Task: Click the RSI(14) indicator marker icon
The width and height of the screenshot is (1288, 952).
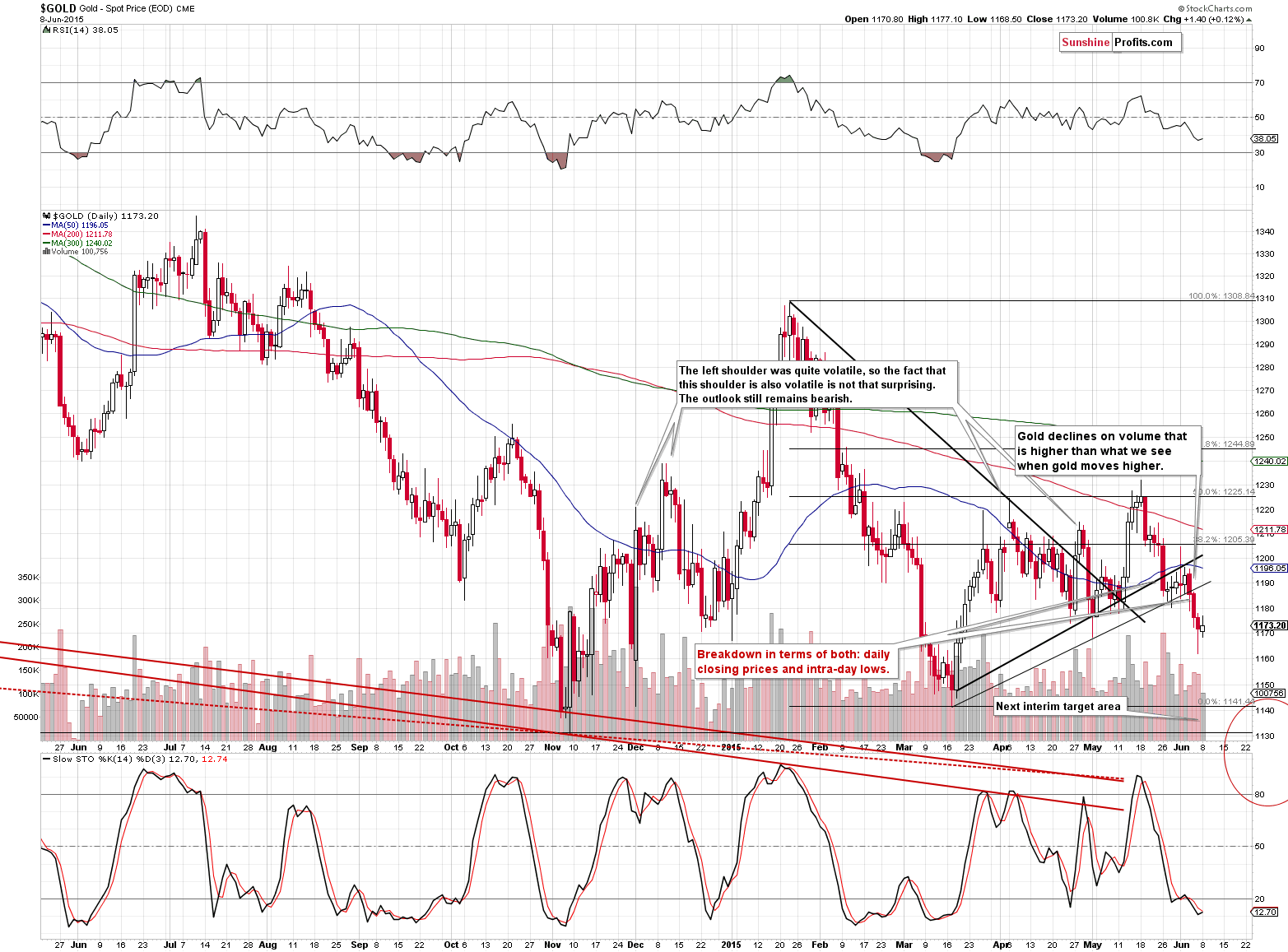Action: pos(45,30)
